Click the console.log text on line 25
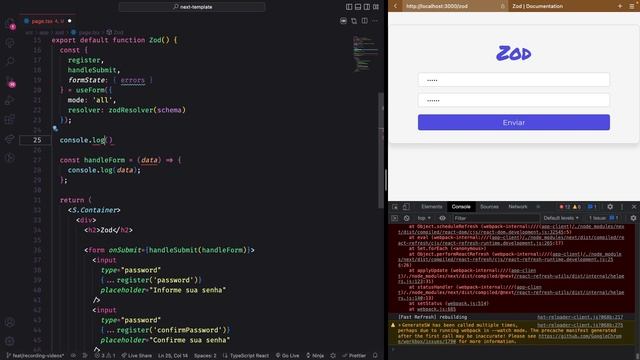The image size is (640, 360). pyautogui.click(x=82, y=140)
